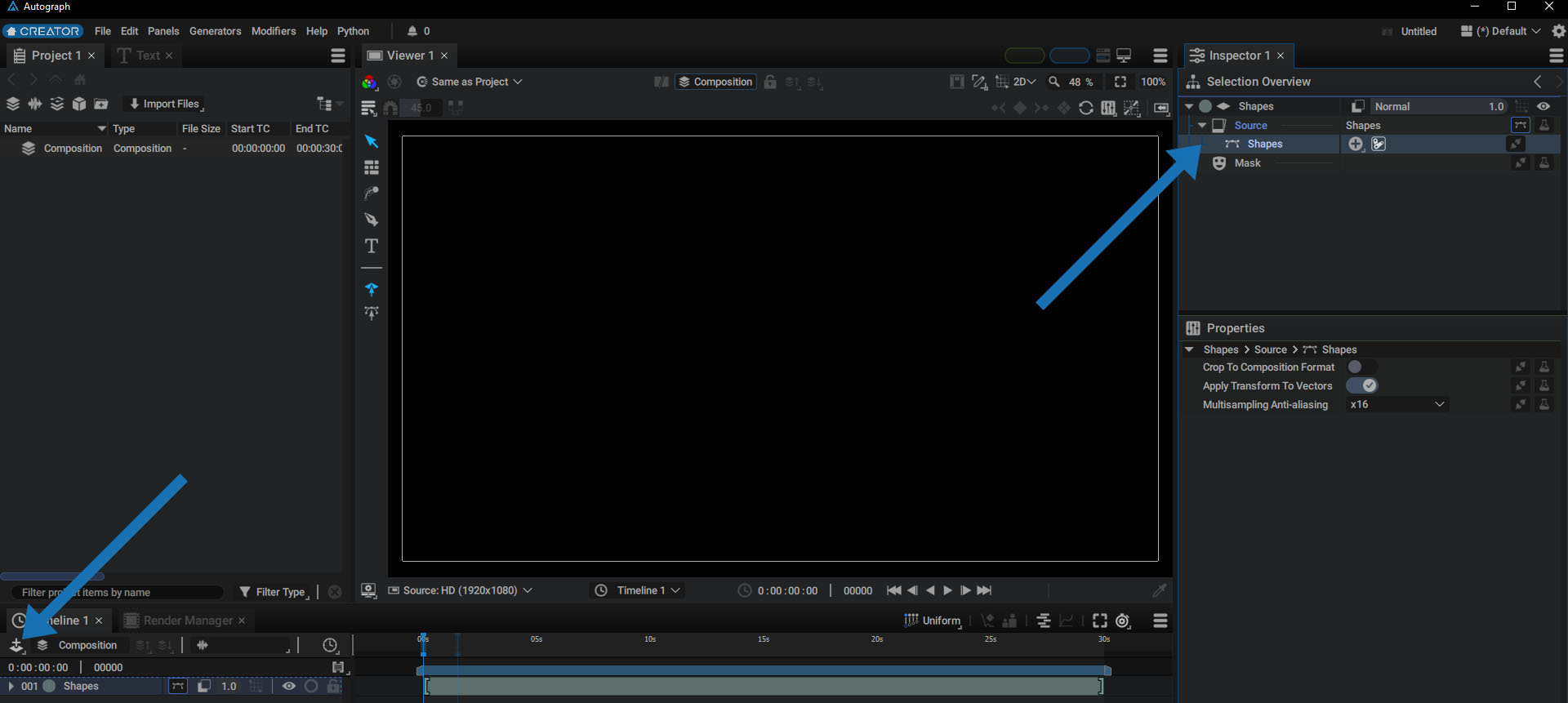Screen dimensions: 1568x703
Task: Click the Composition button in viewer toolbar
Action: 715,82
